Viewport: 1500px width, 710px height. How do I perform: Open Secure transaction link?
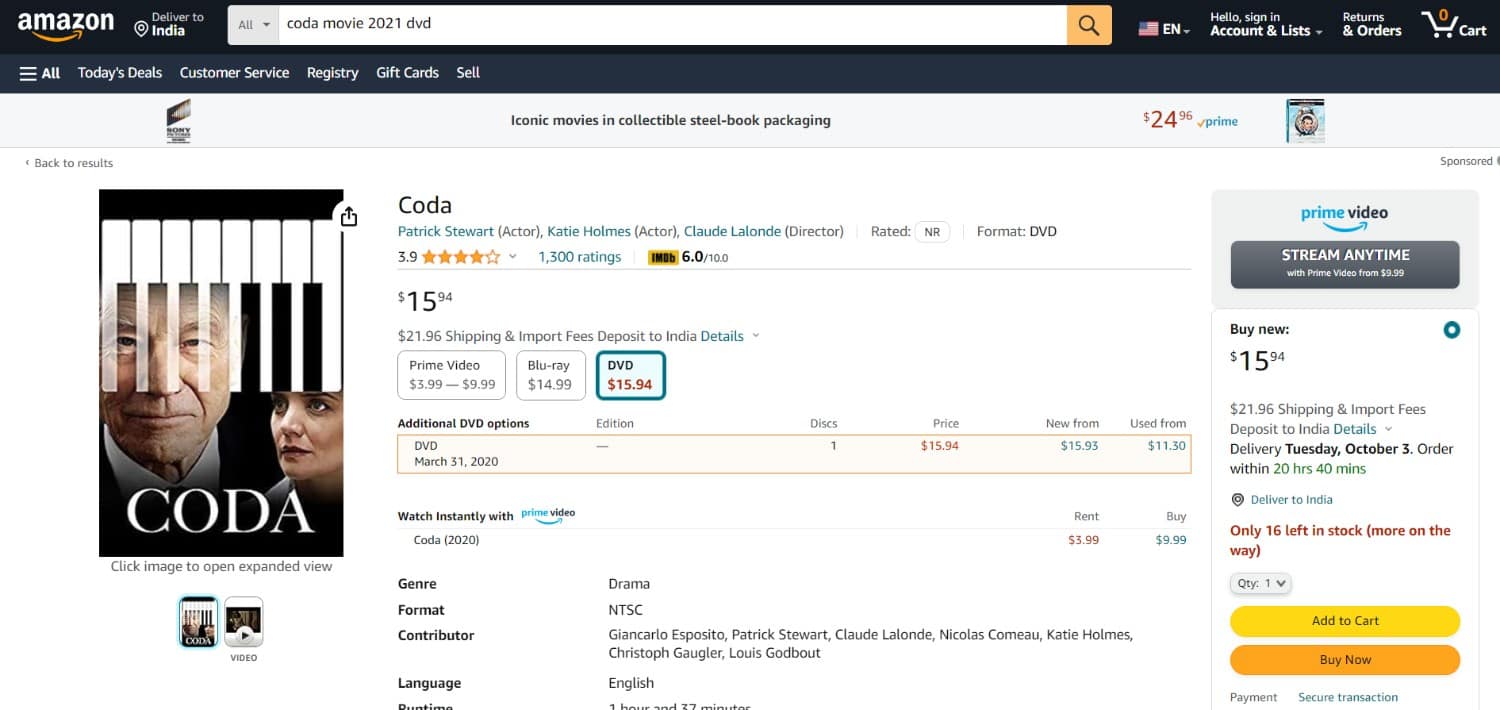(x=1348, y=697)
